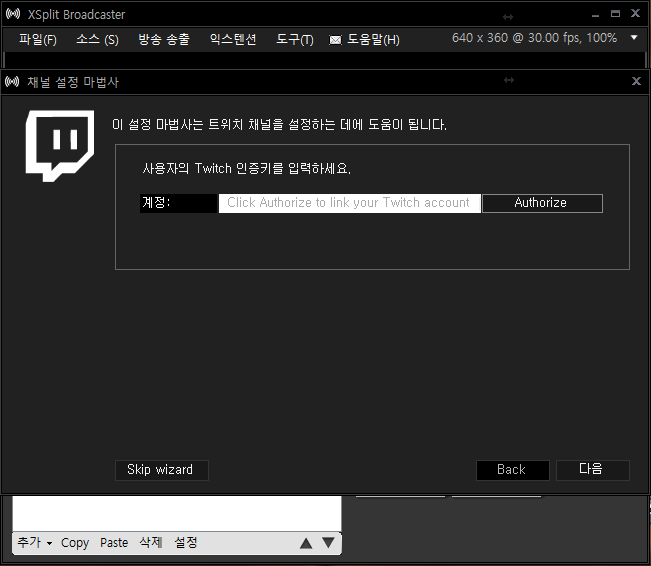The image size is (651, 566).
Task: Click the sources list area
Action: 177,513
